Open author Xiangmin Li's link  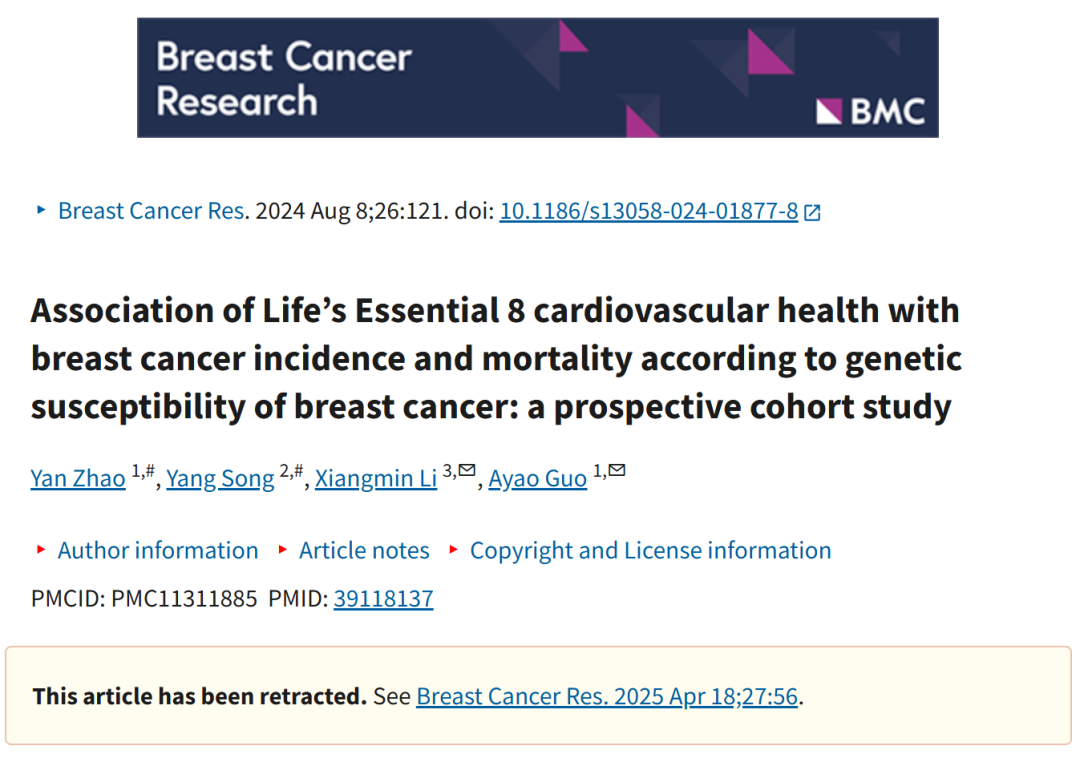(x=376, y=477)
